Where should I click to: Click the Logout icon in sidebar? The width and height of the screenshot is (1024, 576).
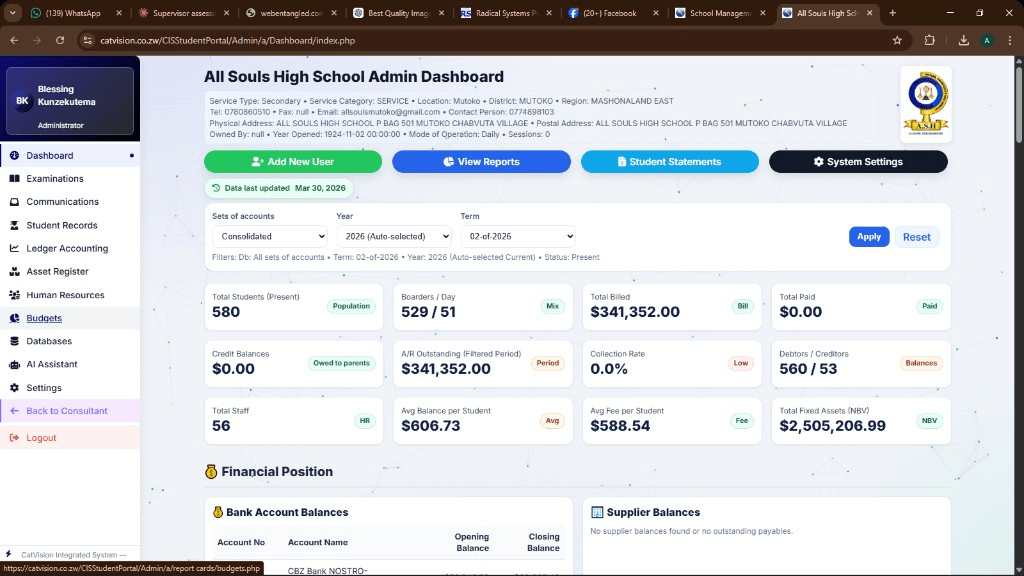(x=14, y=438)
